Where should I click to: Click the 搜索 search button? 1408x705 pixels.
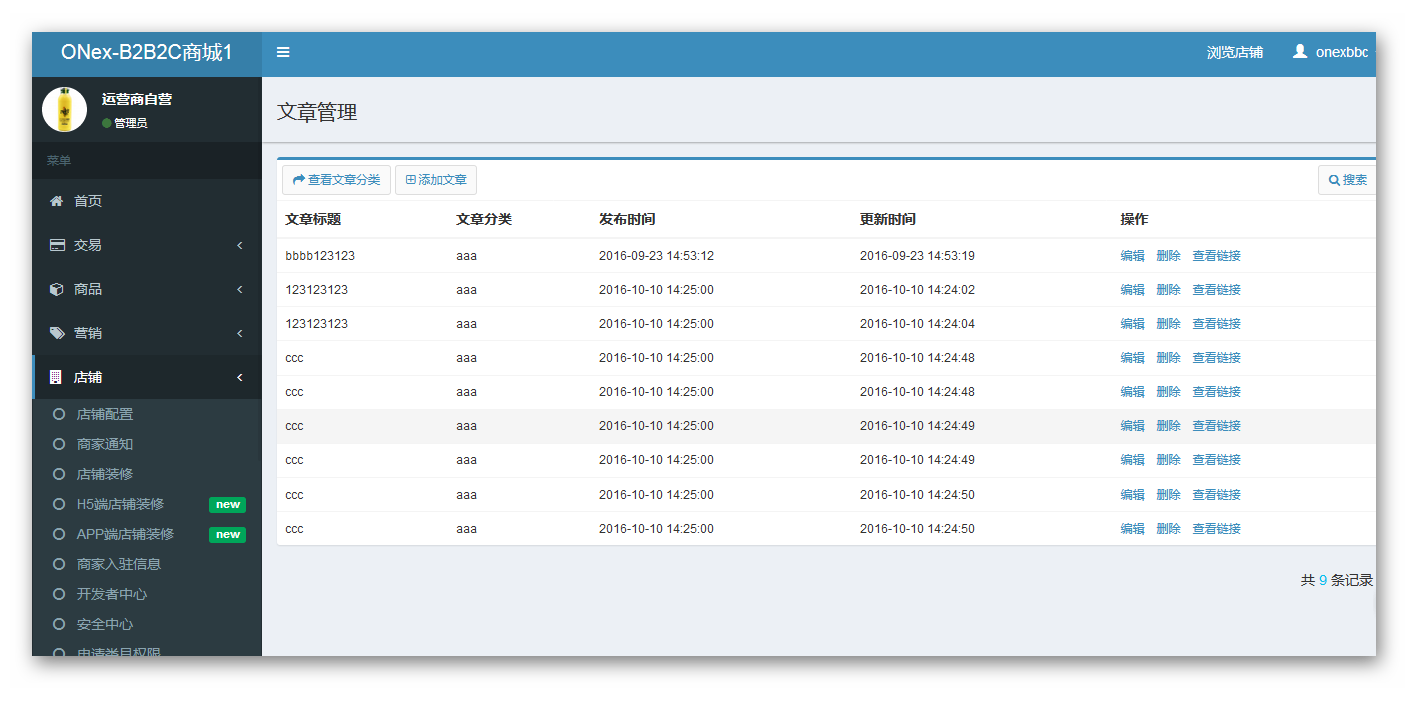(1347, 180)
